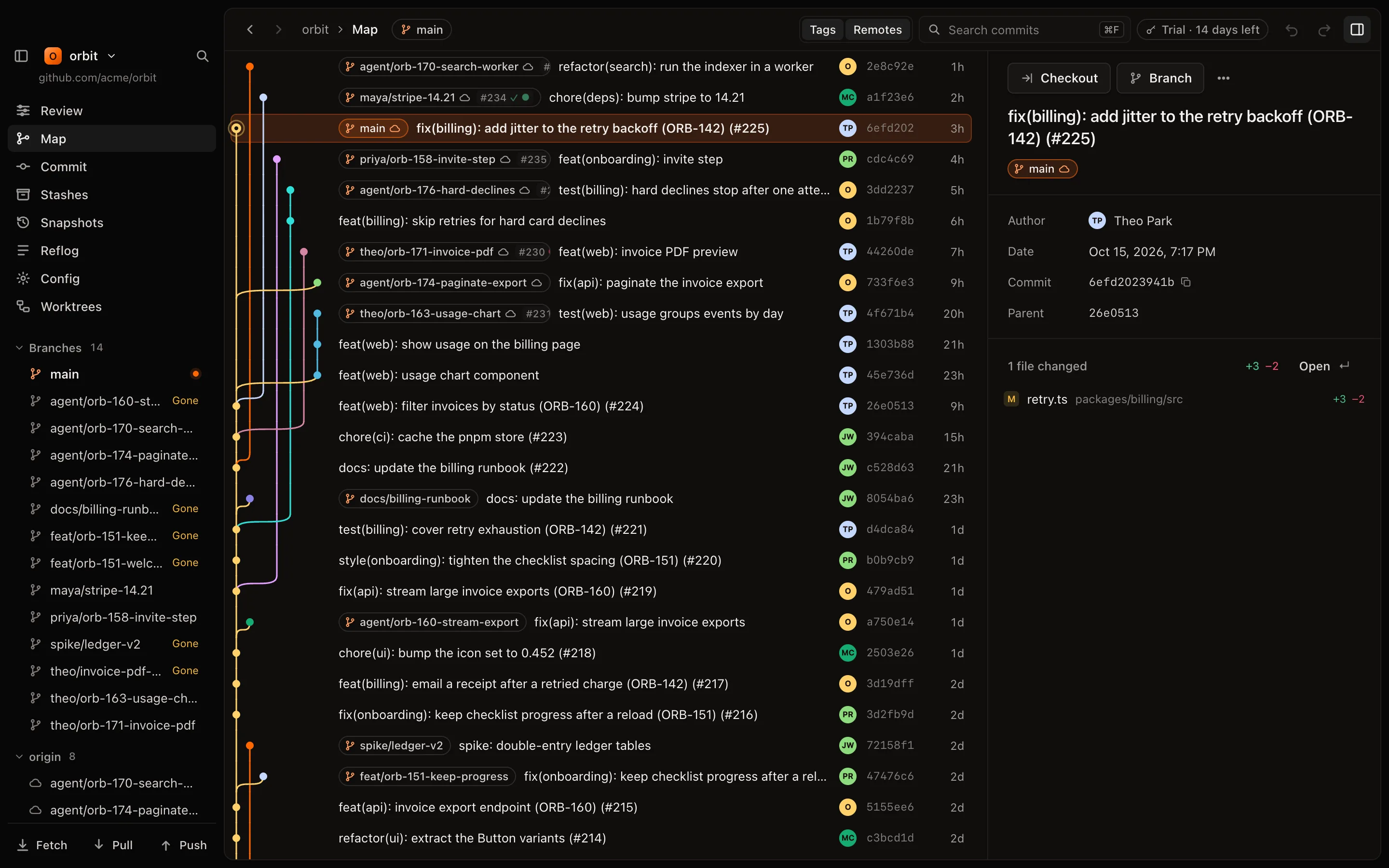Open the Stashes view
This screenshot has width=1389, height=868.
[x=112, y=195]
